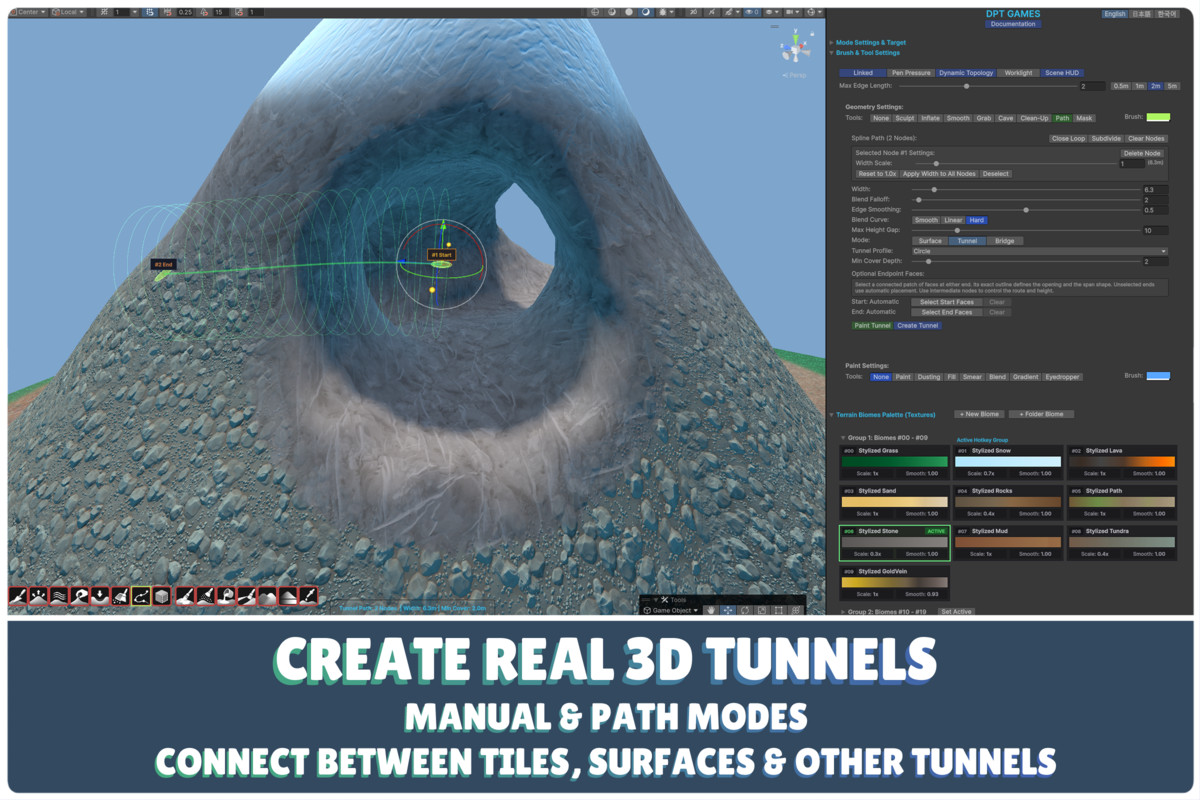Screen dimensions: 1200x800
Task: Activate the Rect tool in Tools overlay
Action: 779,610
